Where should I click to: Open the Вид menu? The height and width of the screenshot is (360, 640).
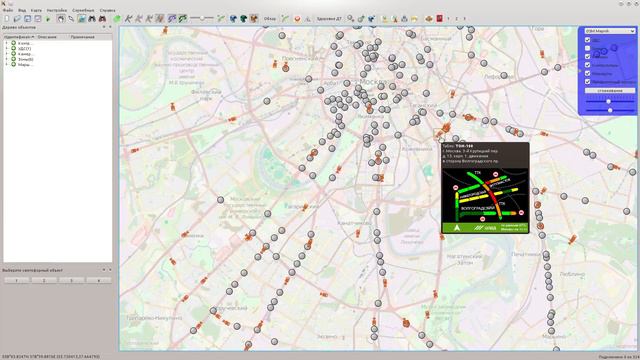(22, 10)
